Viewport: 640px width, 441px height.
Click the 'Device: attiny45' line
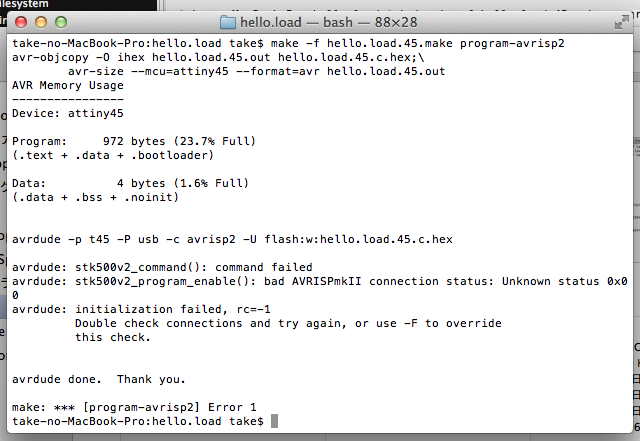tap(68, 113)
